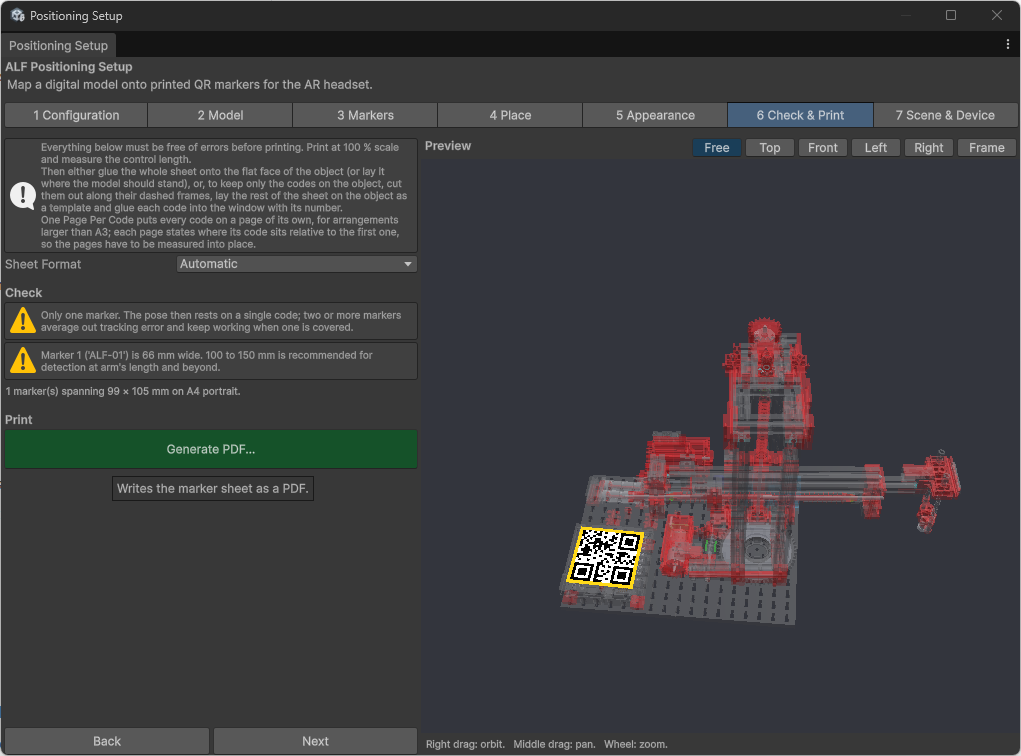Frame the model in preview
The height and width of the screenshot is (756, 1021).
click(986, 148)
